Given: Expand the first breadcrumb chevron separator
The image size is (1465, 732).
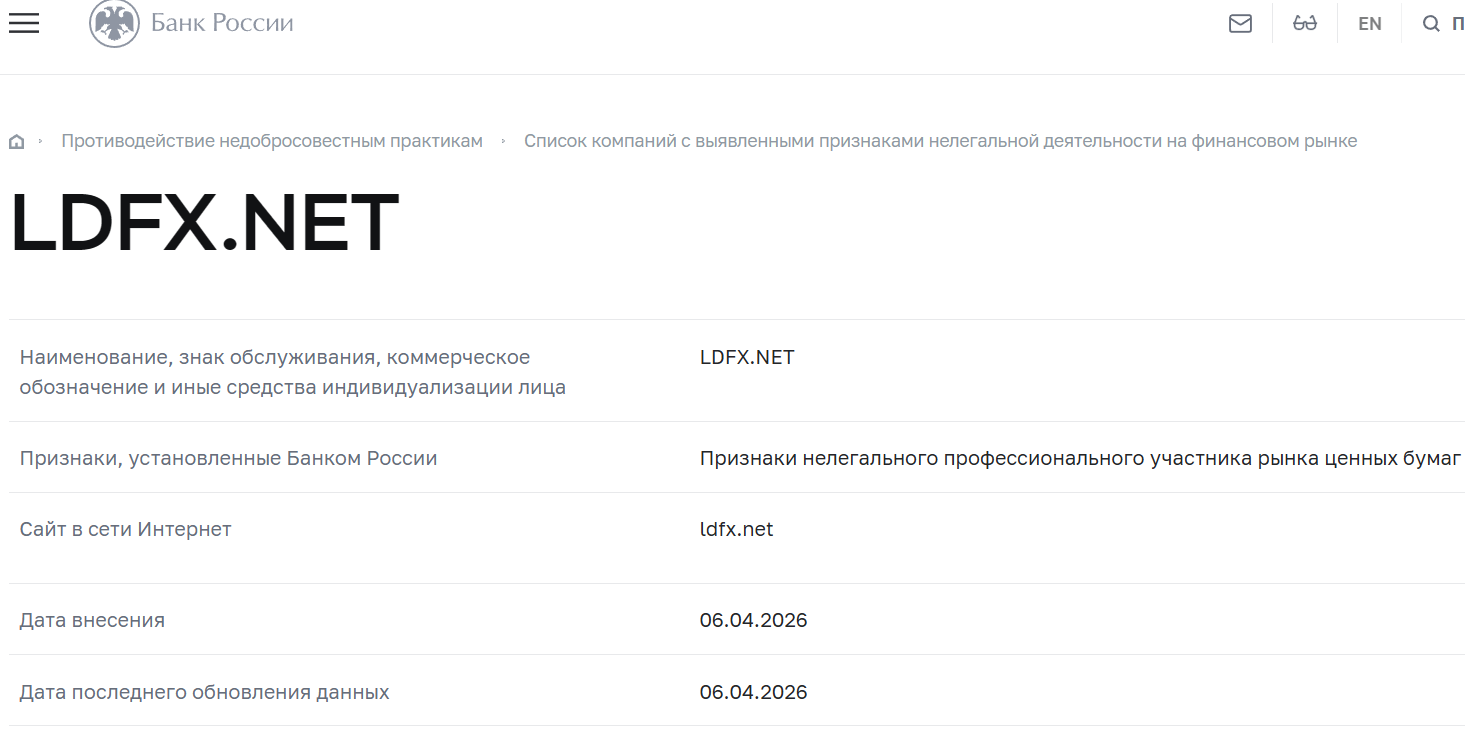Looking at the screenshot, I should (44, 141).
